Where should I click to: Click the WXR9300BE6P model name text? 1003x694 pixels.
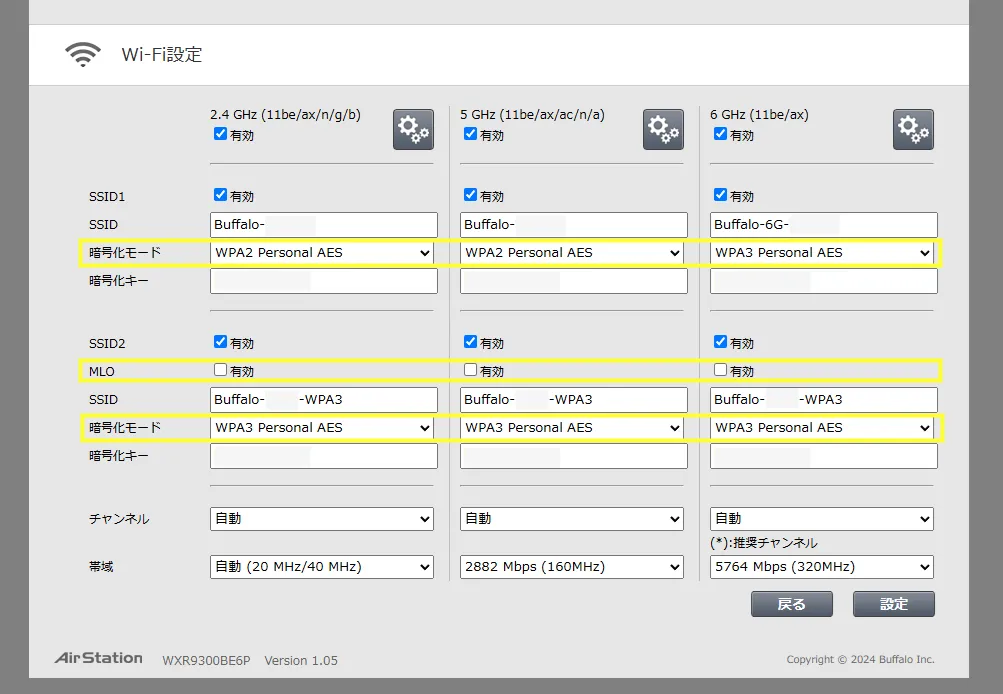coord(206,661)
